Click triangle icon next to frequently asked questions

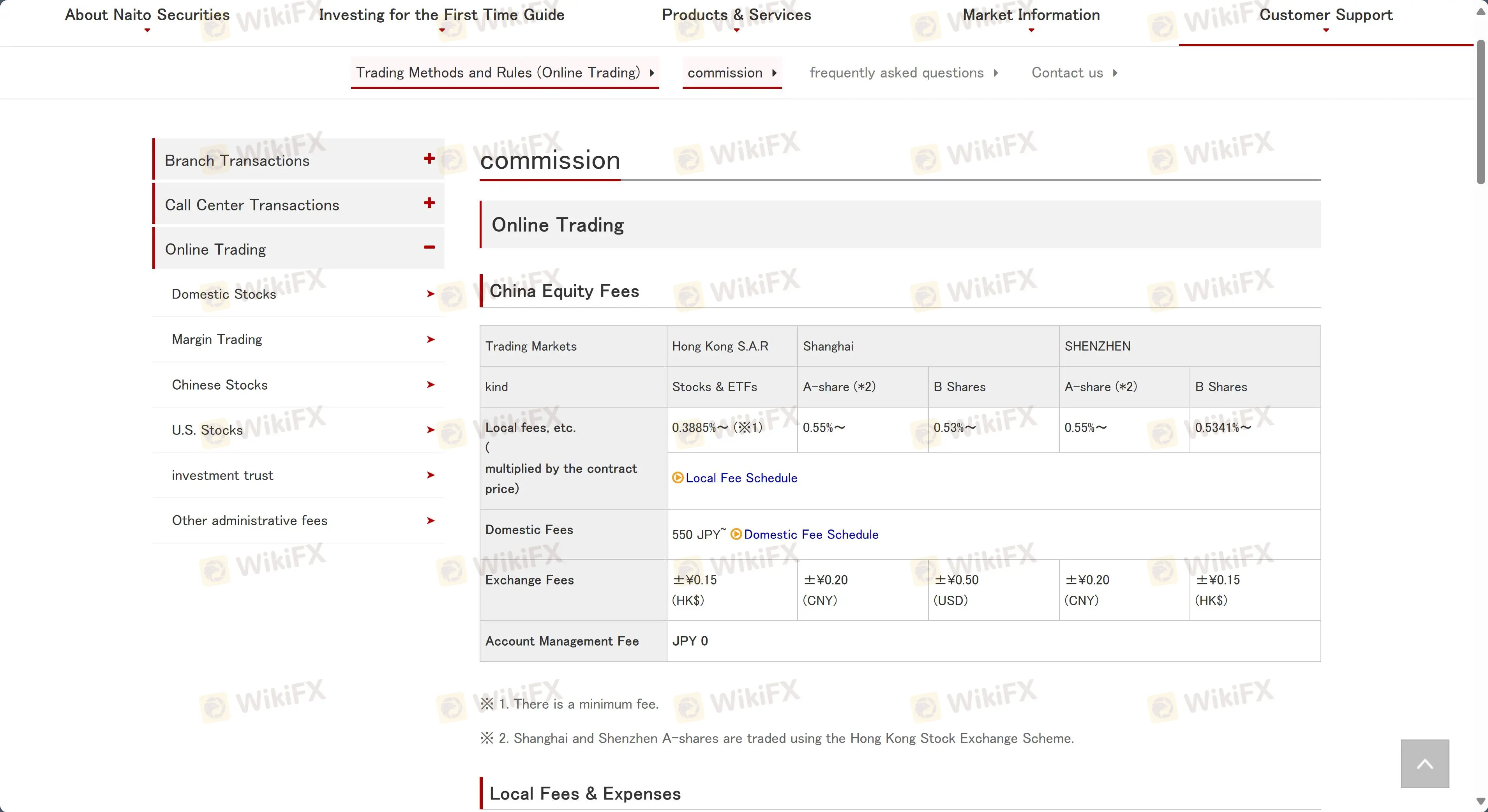point(996,73)
